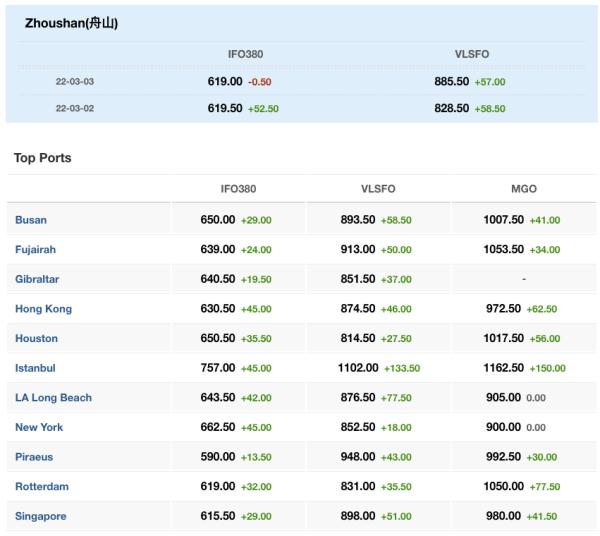
Task: Open the Houston port link
Action: (36, 338)
